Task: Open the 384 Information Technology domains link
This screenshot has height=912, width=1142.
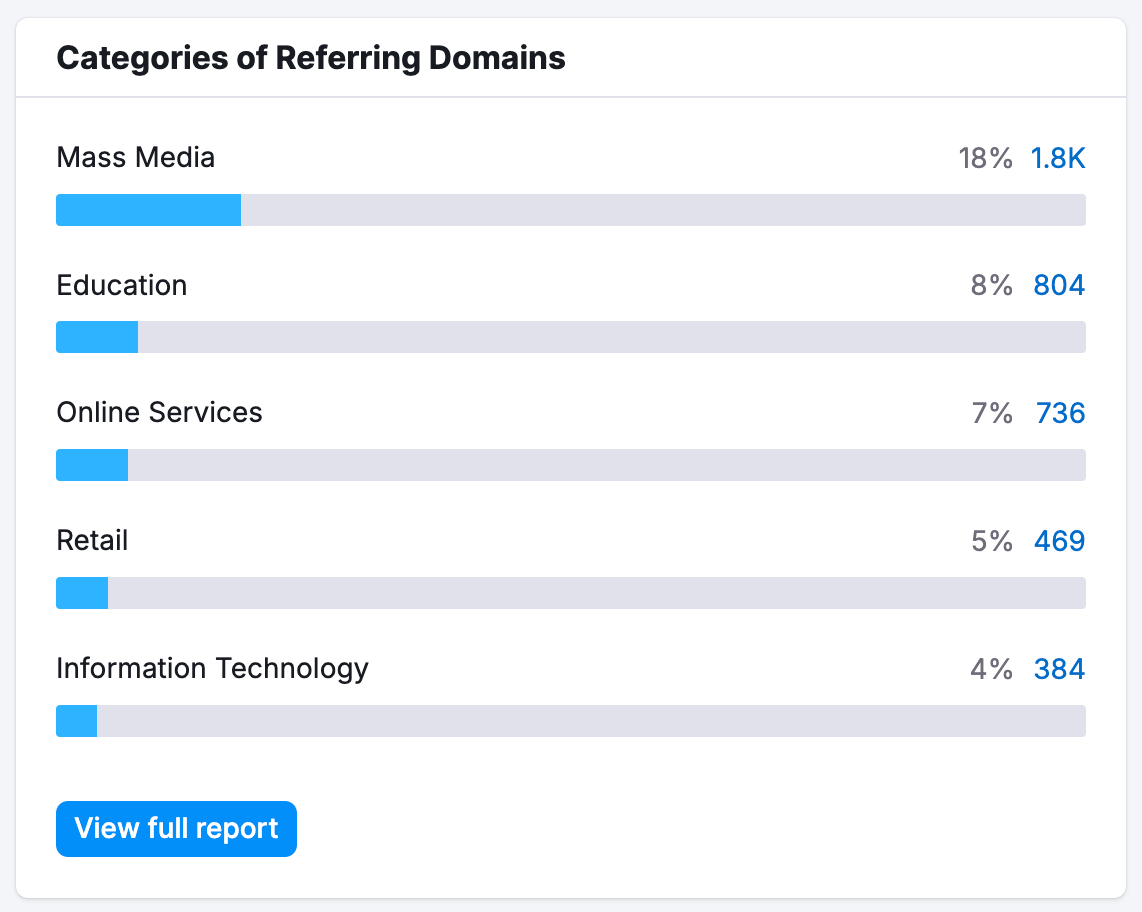Action: (1059, 668)
